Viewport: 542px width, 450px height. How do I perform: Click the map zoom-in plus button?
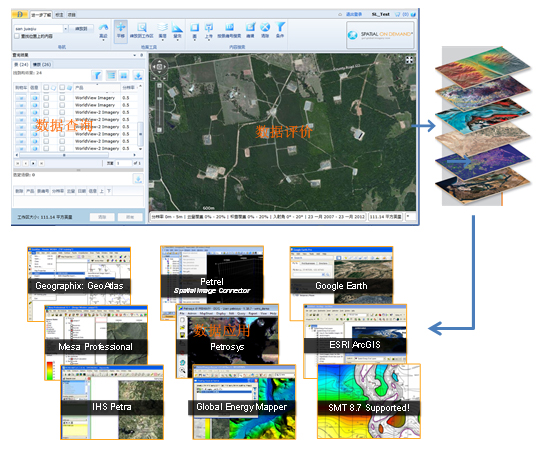coord(159,85)
